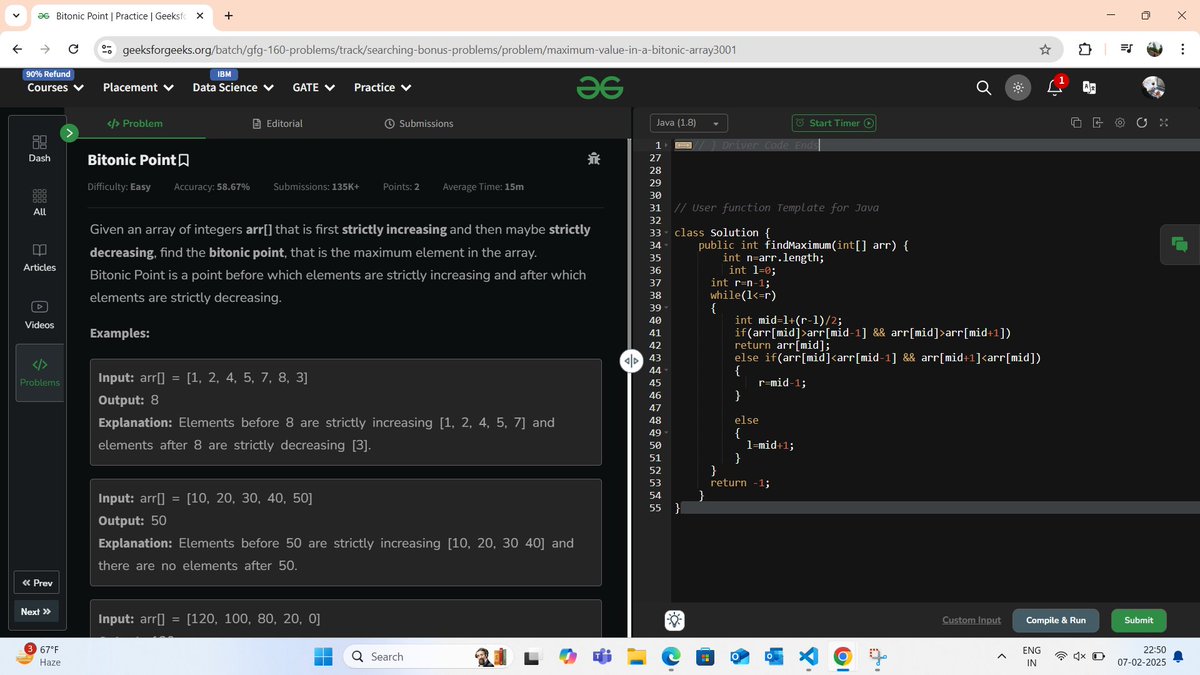
Task: Switch to the Submissions tab
Action: pyautogui.click(x=419, y=123)
